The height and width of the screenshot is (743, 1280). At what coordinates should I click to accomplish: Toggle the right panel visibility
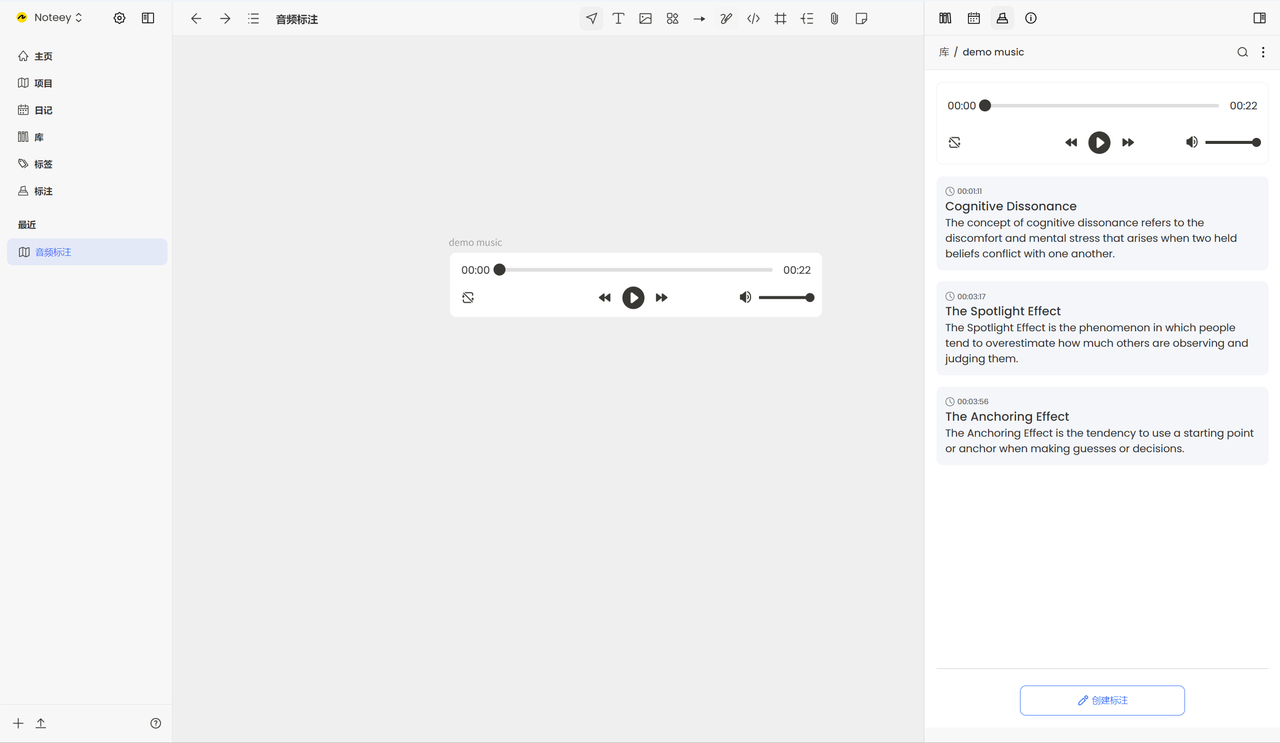pos(1259,18)
